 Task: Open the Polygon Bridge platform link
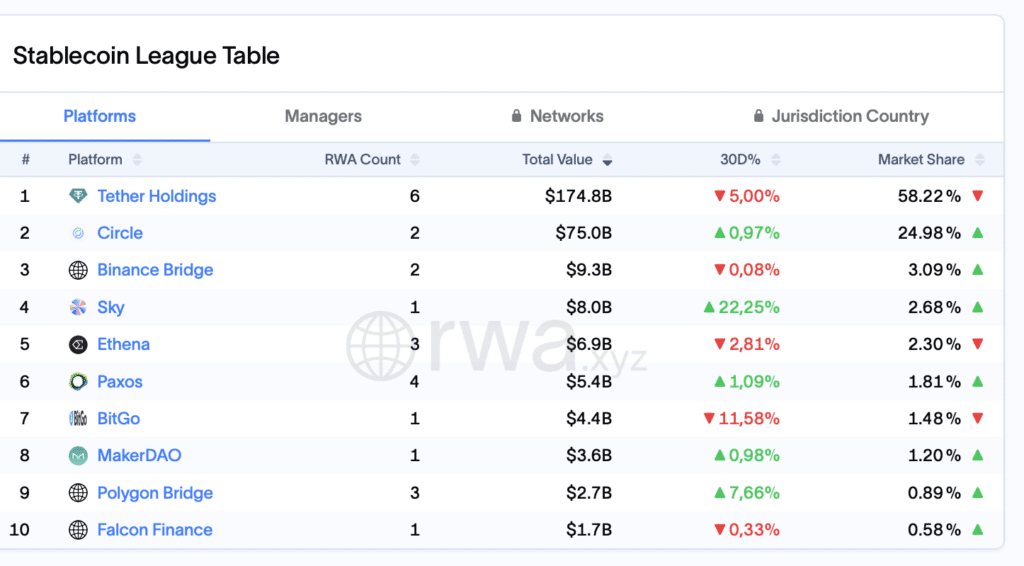pyautogui.click(x=155, y=493)
